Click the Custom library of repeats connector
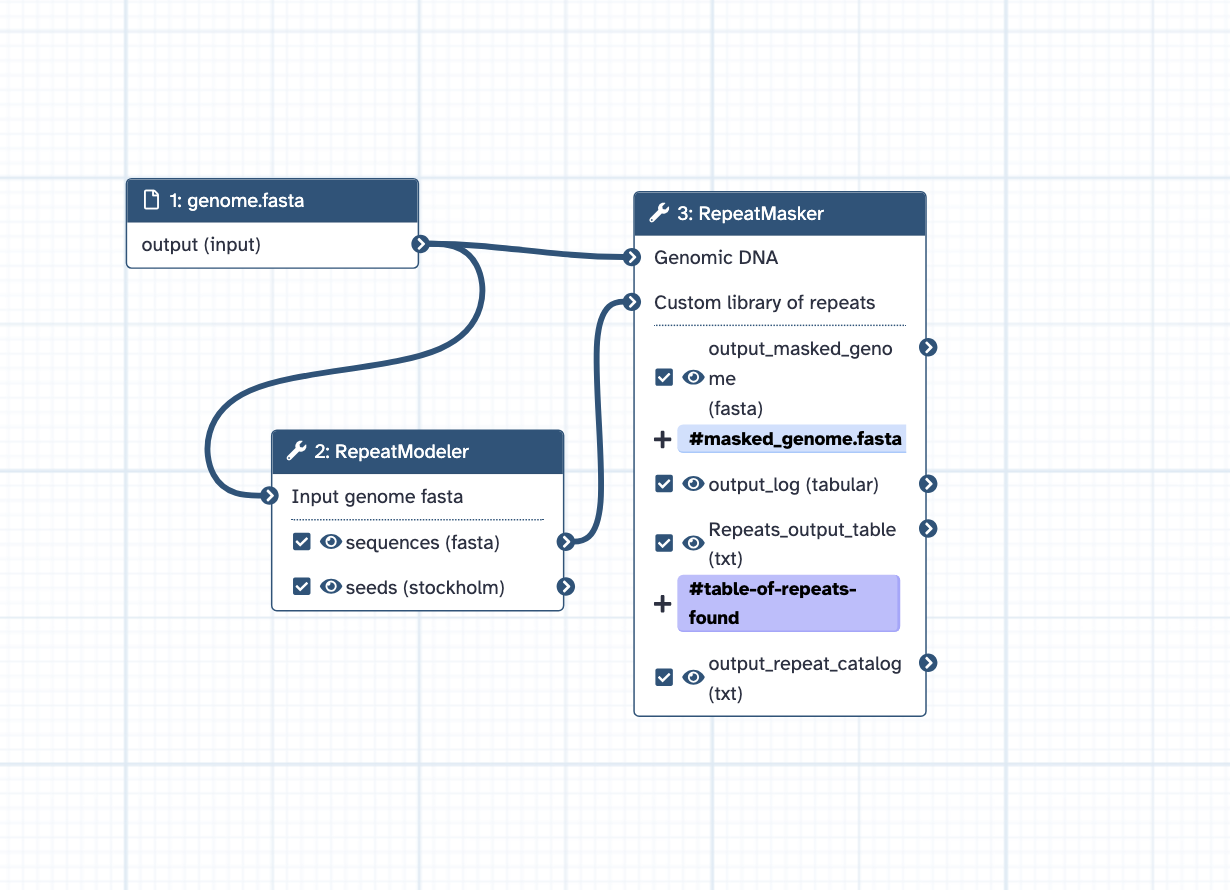The height and width of the screenshot is (890, 1230). [631, 301]
